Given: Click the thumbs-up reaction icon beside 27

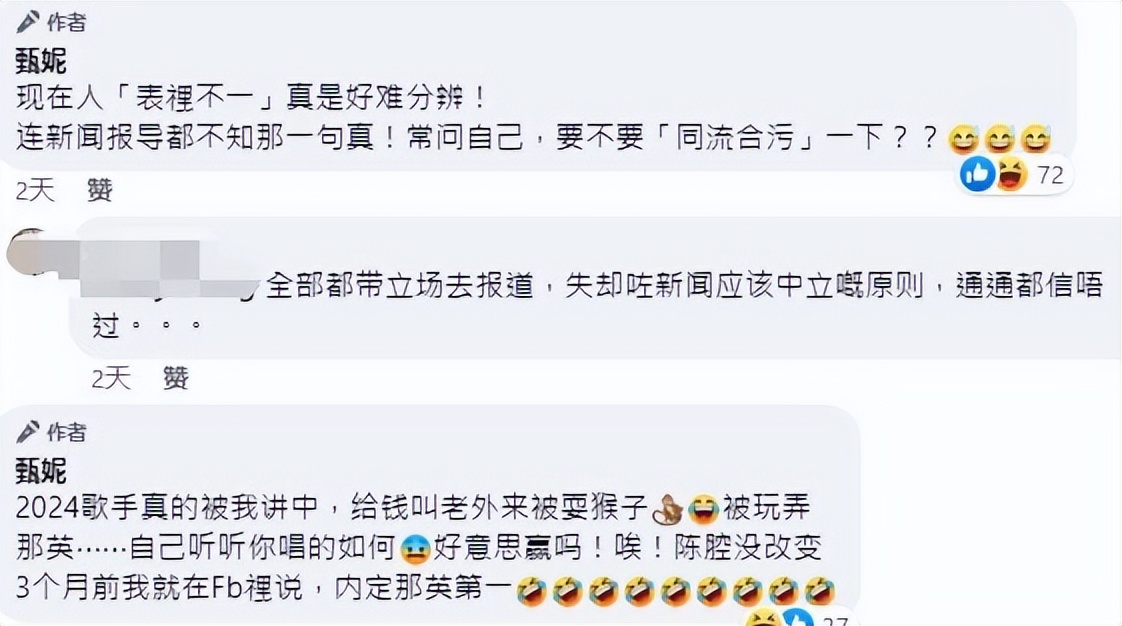Looking at the screenshot, I should pos(796,618).
